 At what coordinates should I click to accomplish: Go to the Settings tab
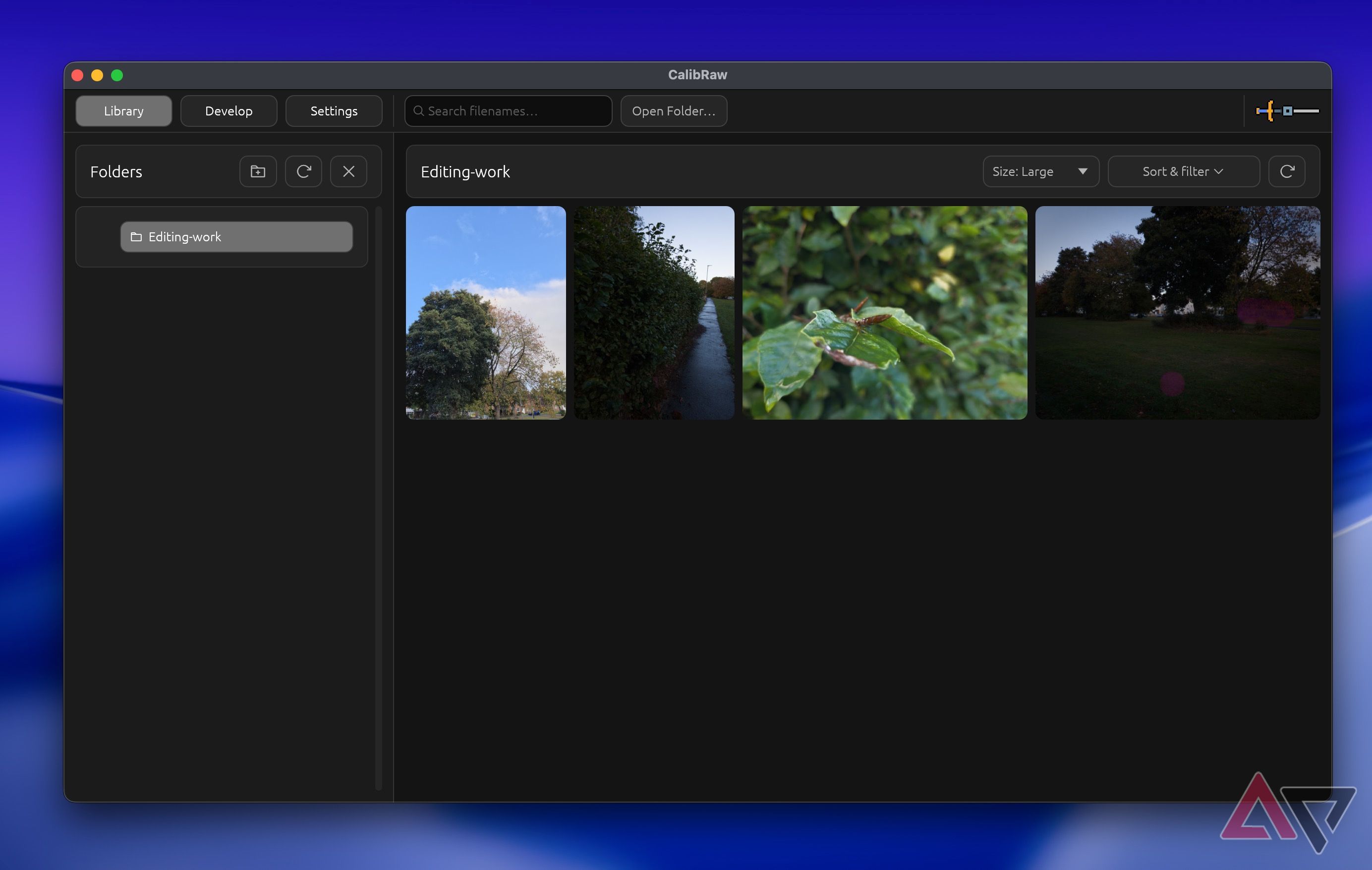pos(334,111)
